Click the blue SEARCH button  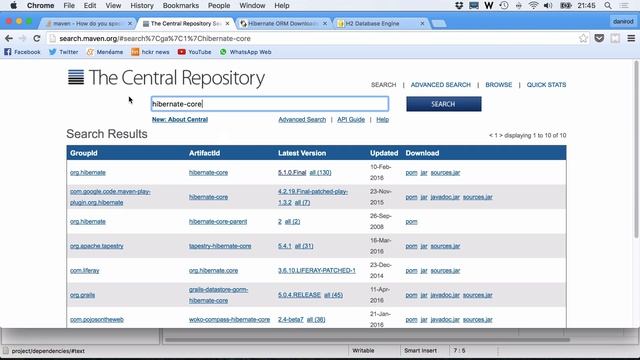(444, 104)
